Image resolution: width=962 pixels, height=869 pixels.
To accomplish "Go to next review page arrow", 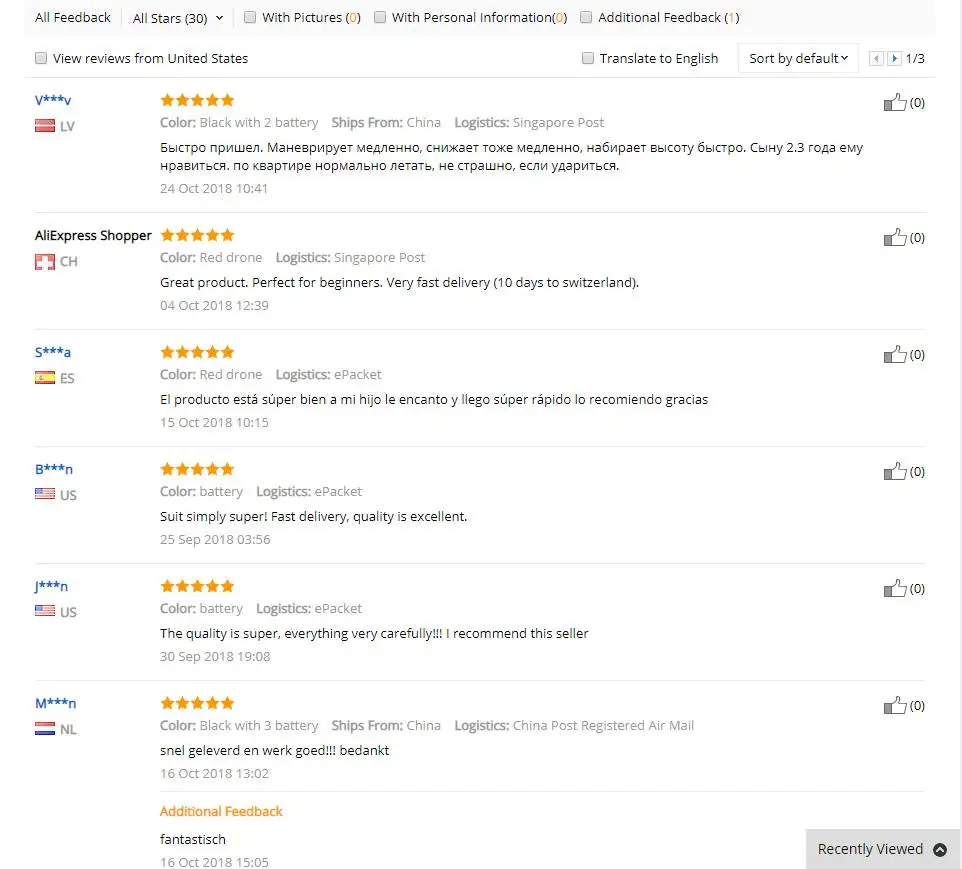I will coord(895,58).
